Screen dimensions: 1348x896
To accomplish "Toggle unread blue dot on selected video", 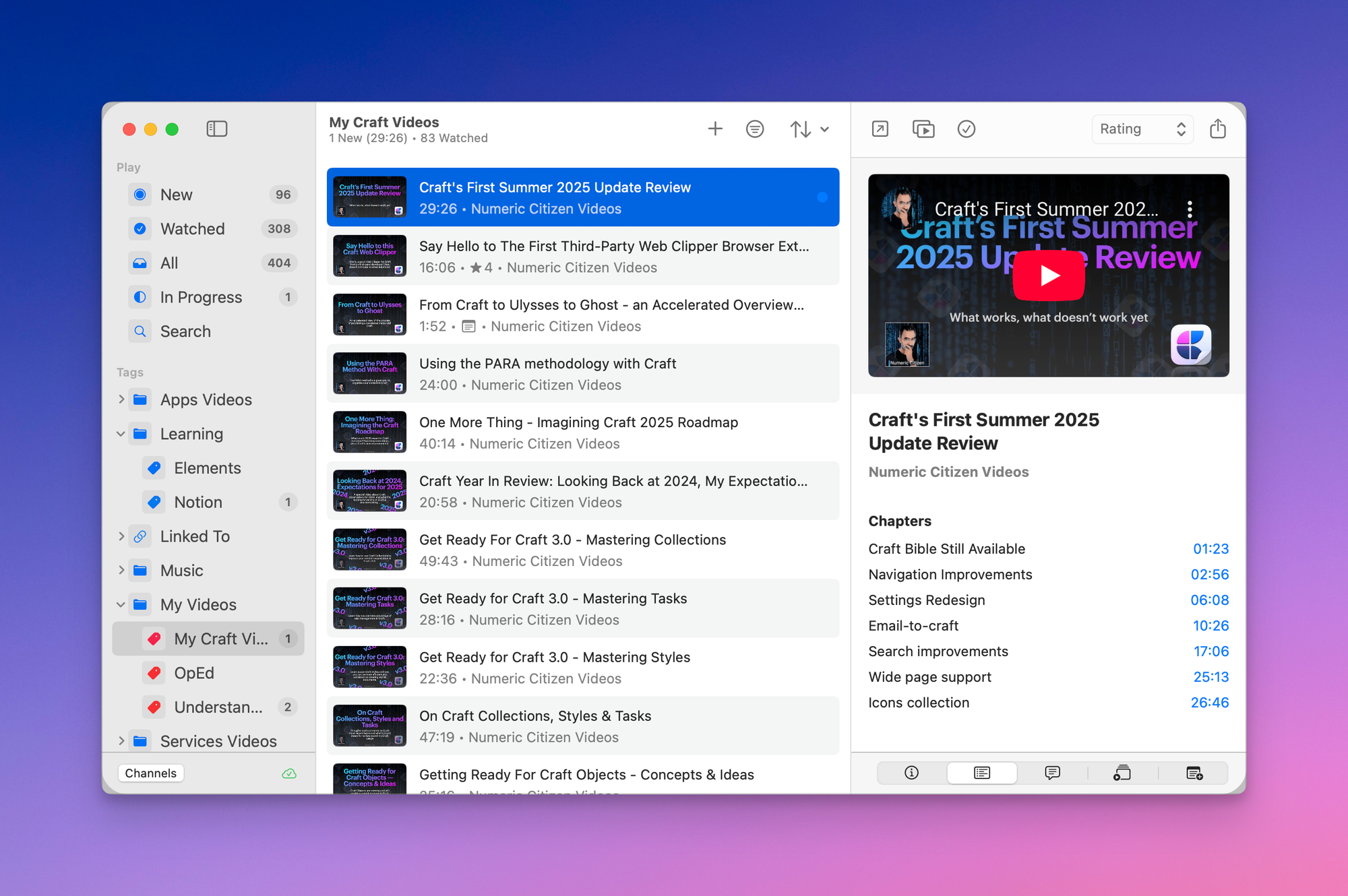I will [822, 197].
